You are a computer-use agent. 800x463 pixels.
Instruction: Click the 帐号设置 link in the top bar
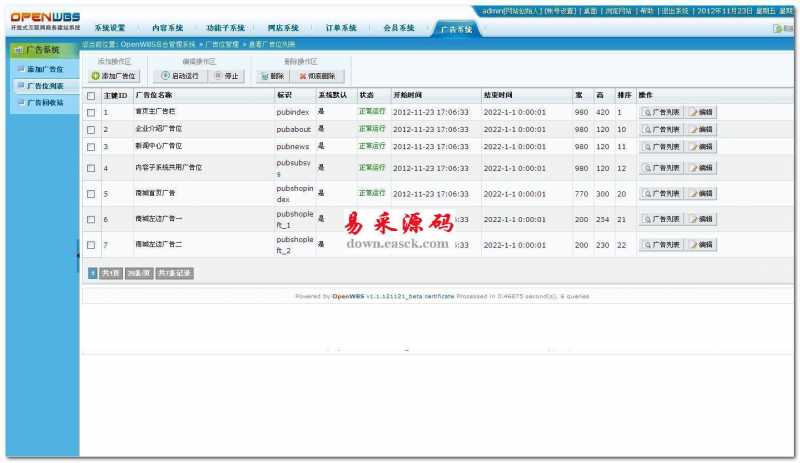(560, 11)
